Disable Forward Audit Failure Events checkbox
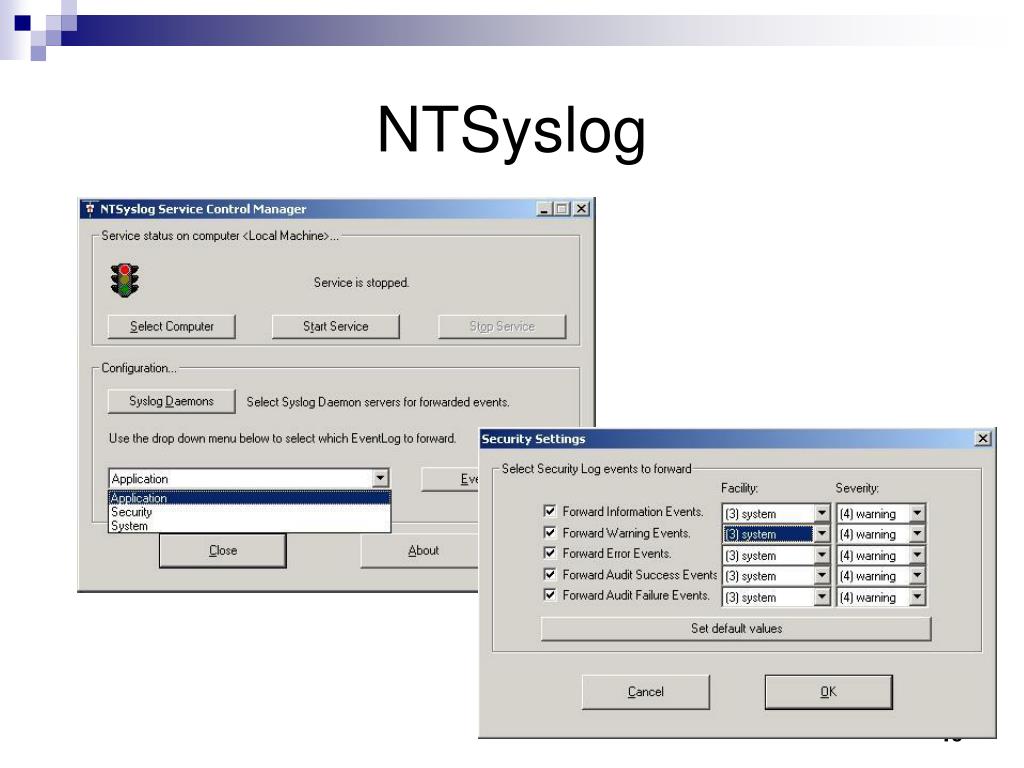 coord(550,595)
